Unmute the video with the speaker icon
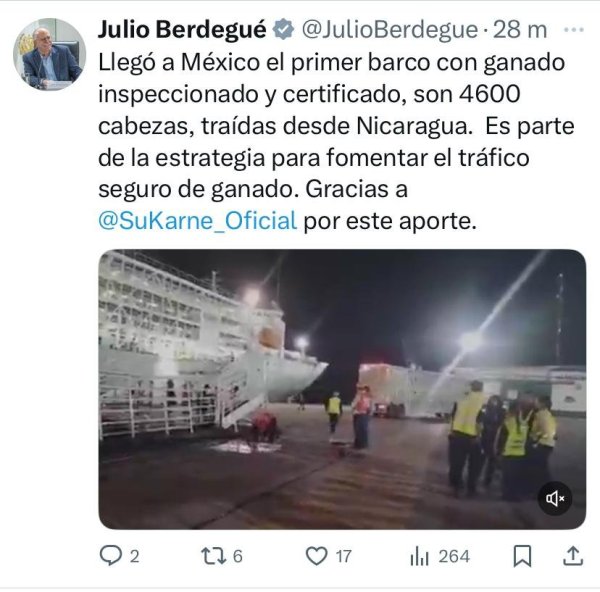600x592 pixels. [x=555, y=498]
